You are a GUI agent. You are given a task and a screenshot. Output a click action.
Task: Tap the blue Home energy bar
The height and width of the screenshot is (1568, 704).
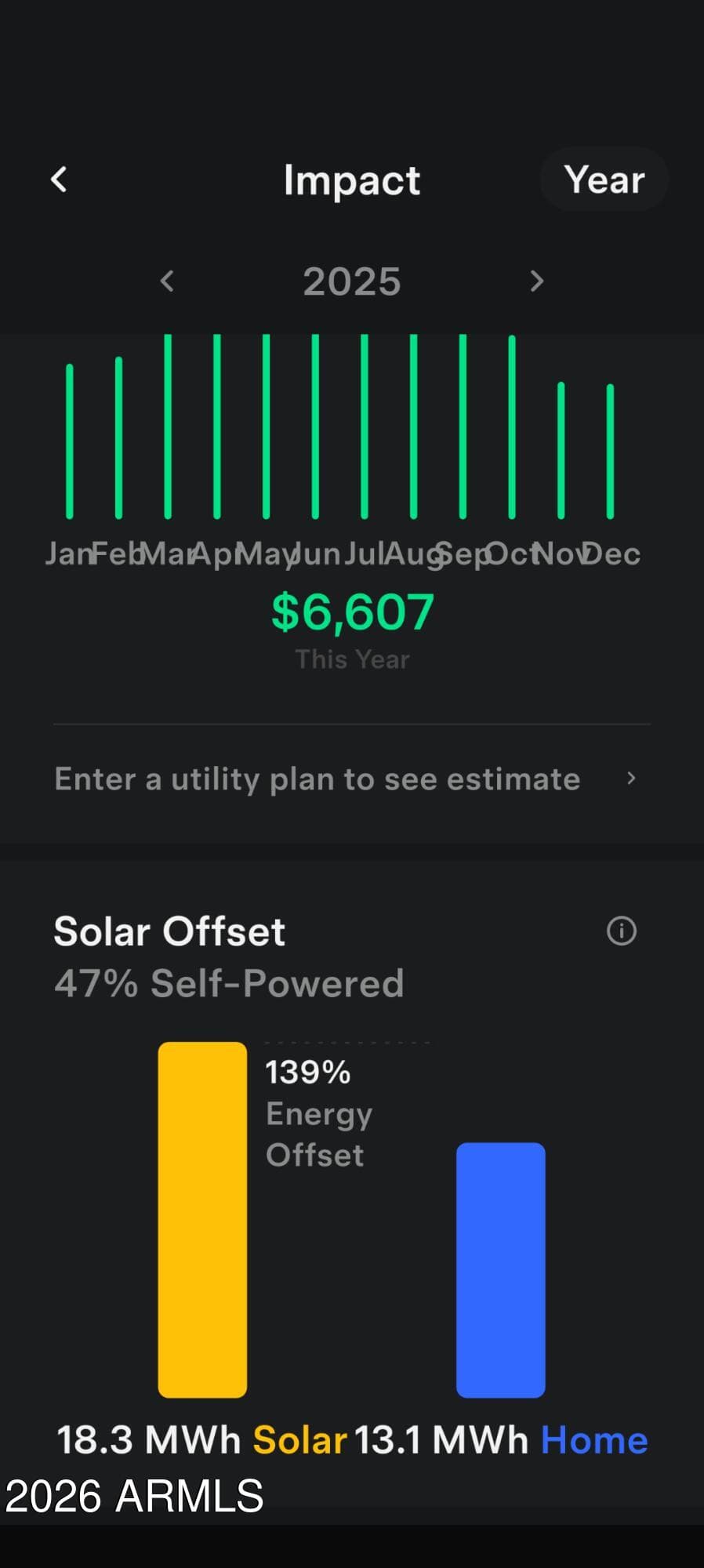(x=501, y=1270)
